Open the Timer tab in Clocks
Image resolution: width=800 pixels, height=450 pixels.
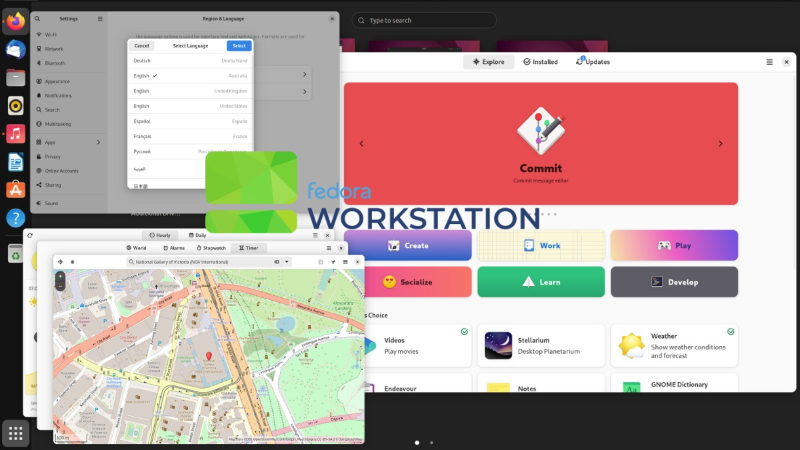[249, 248]
